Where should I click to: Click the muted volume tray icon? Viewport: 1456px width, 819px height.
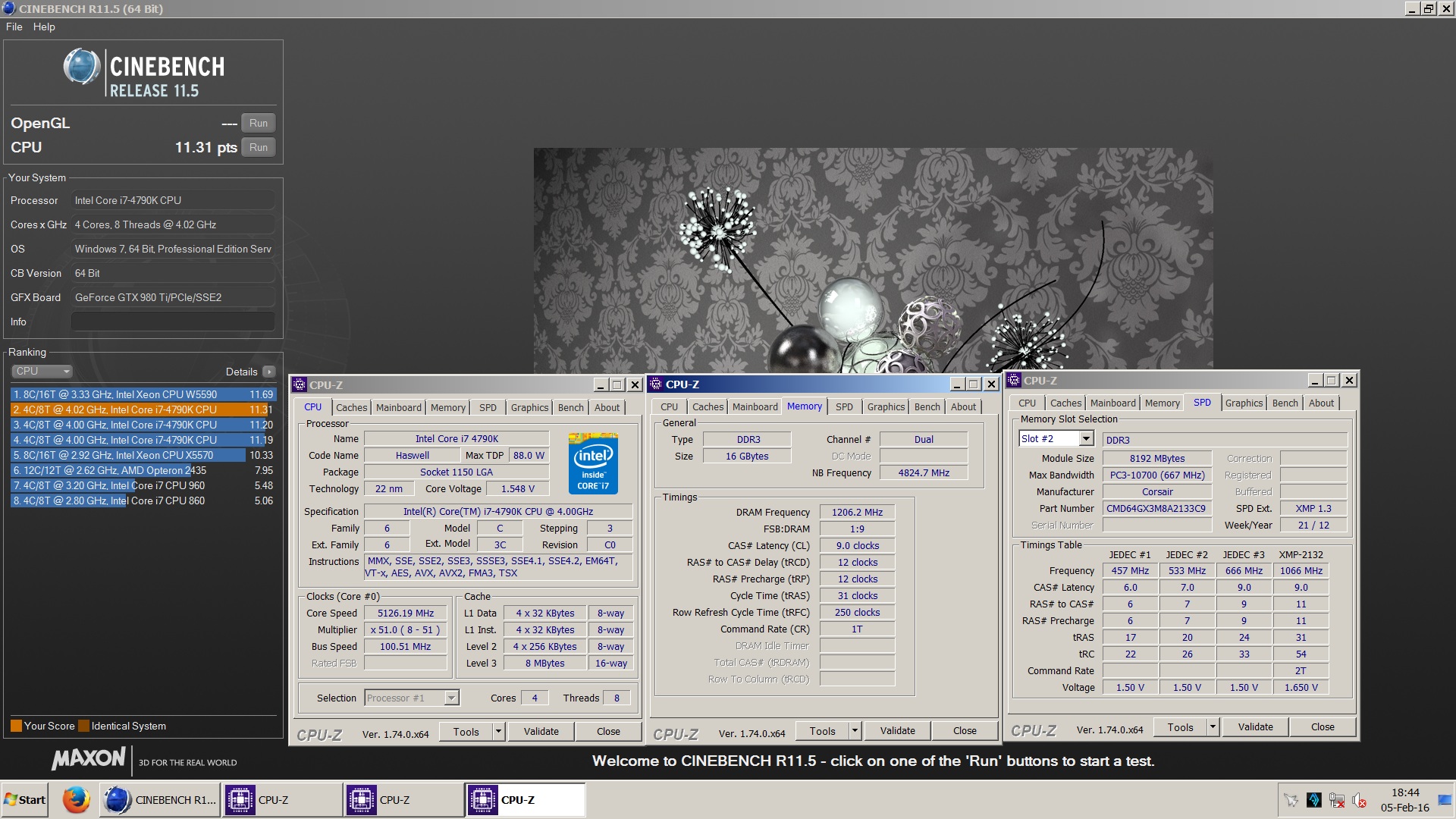tap(1360, 801)
